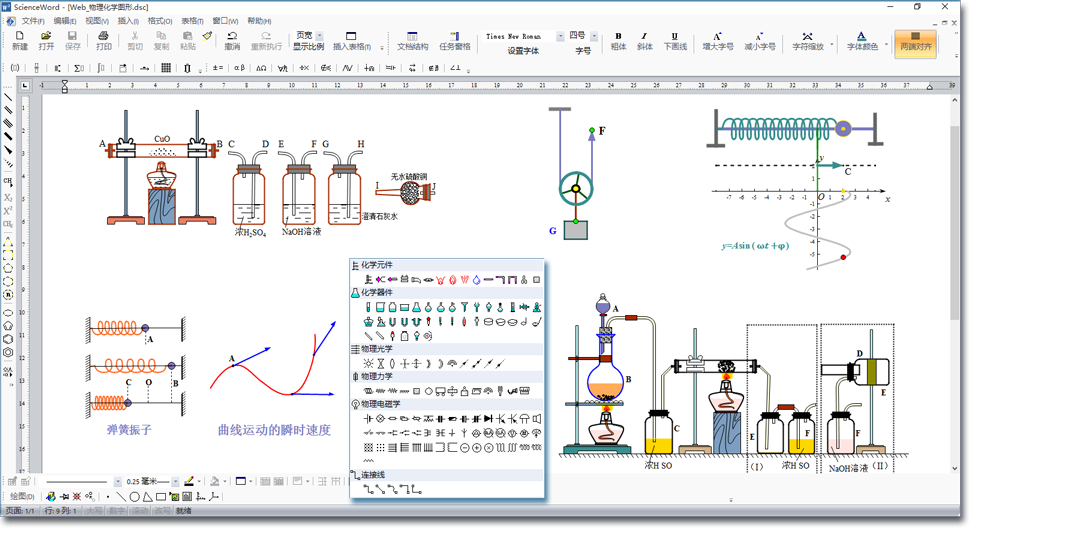
Task: Click the 撤消 (Undo) icon
Action: point(232,40)
